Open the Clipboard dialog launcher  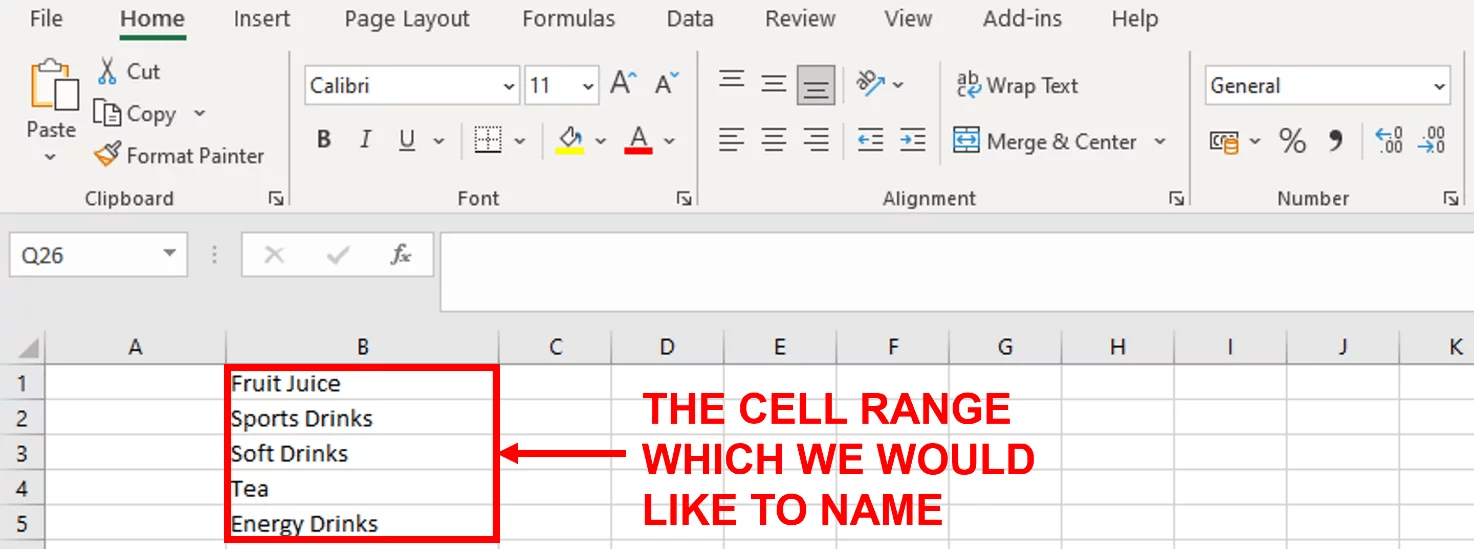(276, 199)
